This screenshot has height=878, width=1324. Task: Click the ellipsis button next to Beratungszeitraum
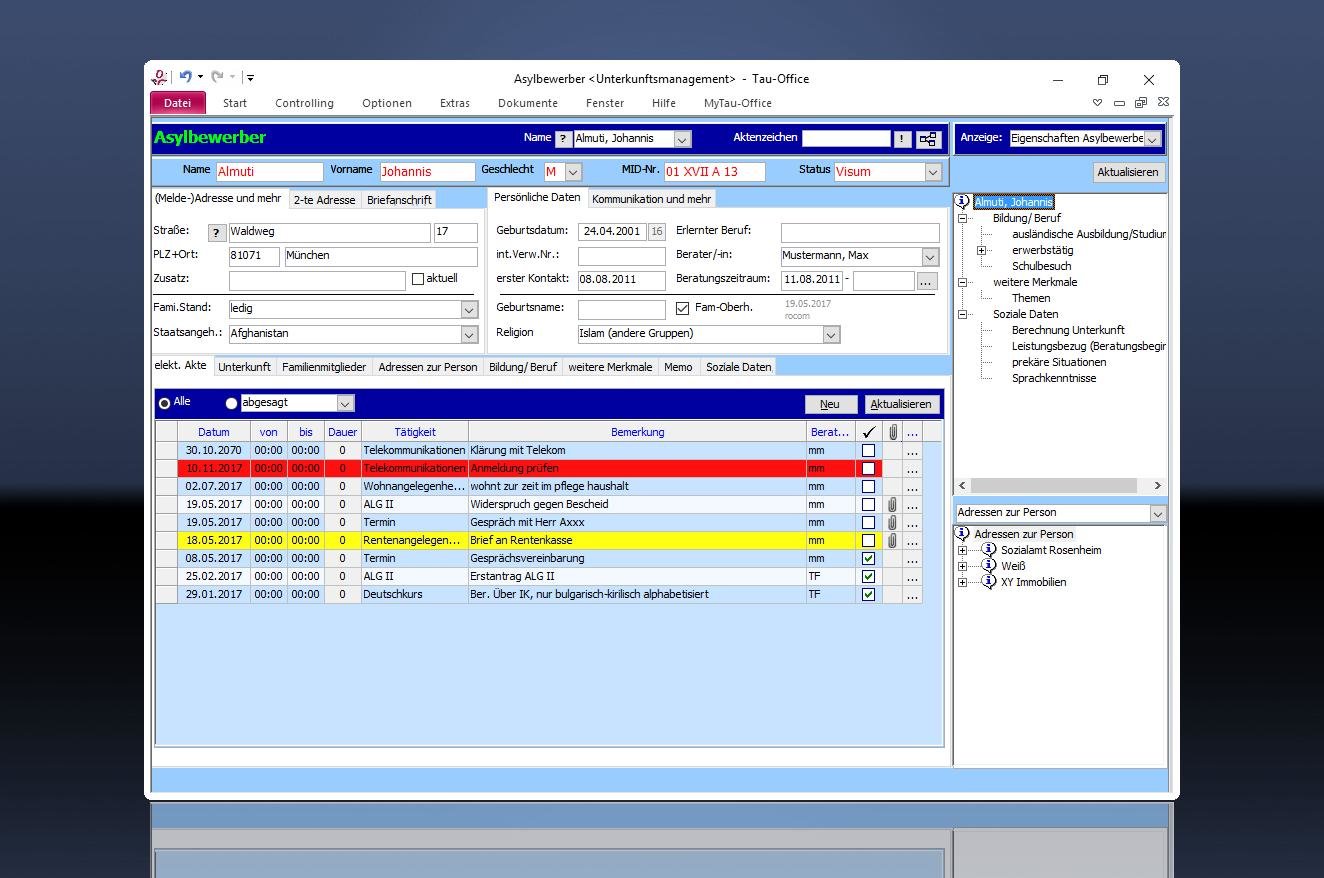pyautogui.click(x=927, y=281)
